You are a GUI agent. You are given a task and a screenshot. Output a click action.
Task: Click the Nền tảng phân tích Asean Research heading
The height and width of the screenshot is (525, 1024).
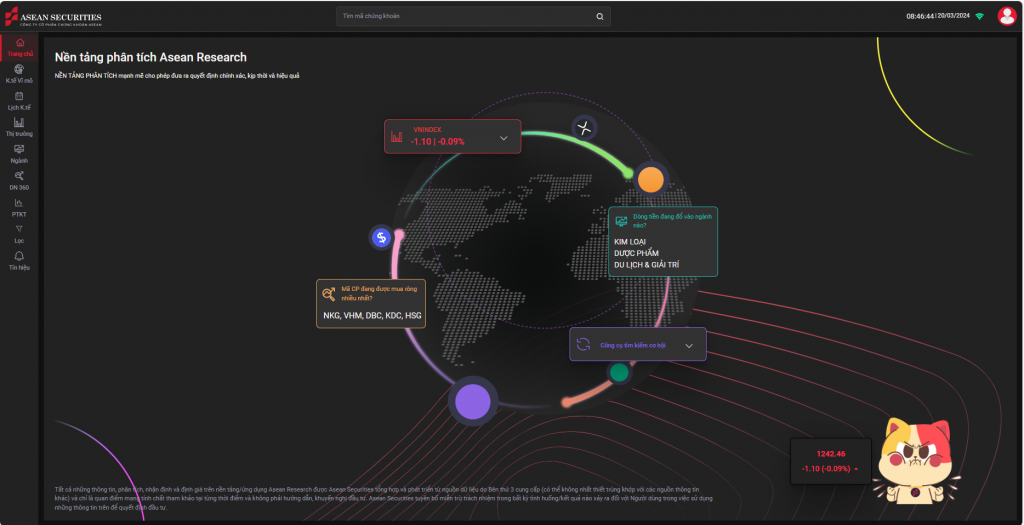(x=151, y=57)
